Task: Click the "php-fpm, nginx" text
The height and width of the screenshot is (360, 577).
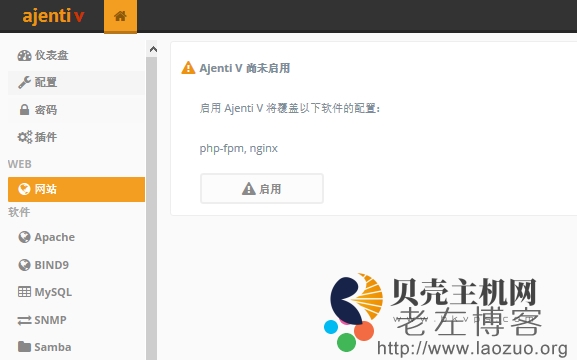Action: click(x=238, y=148)
